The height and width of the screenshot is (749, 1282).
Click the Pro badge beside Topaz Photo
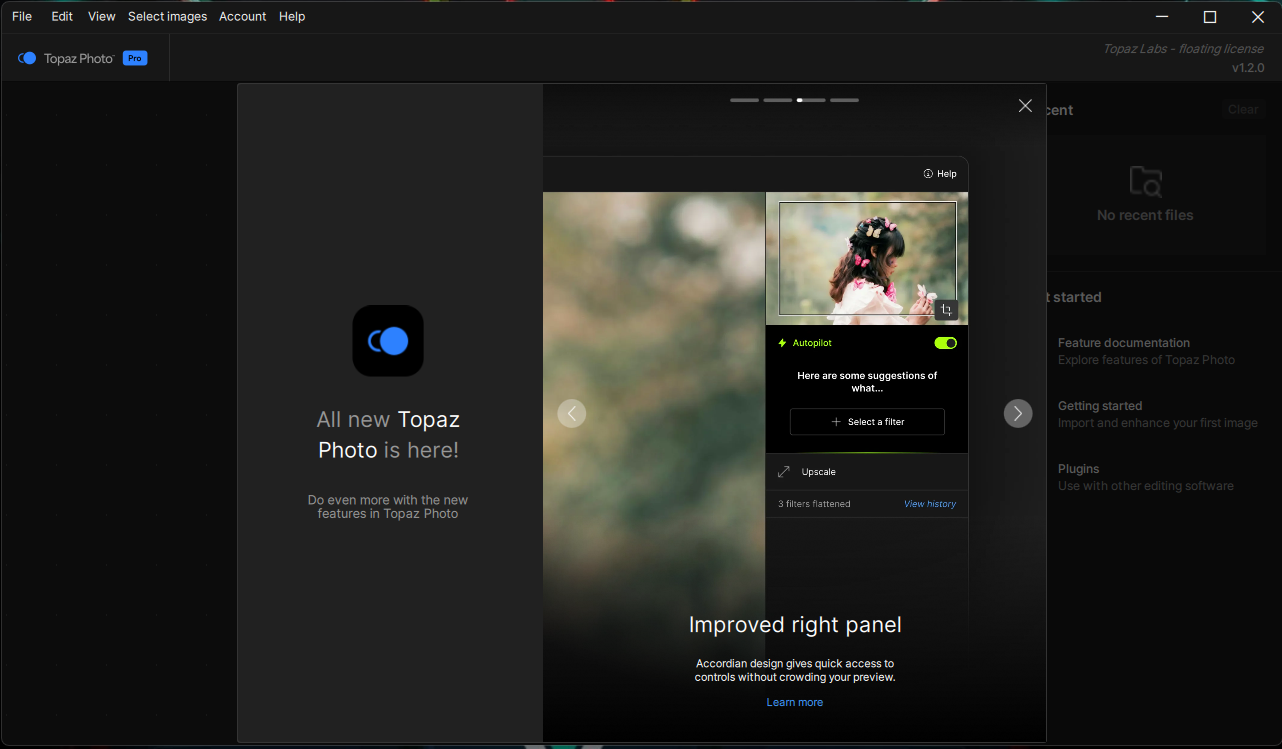(135, 58)
